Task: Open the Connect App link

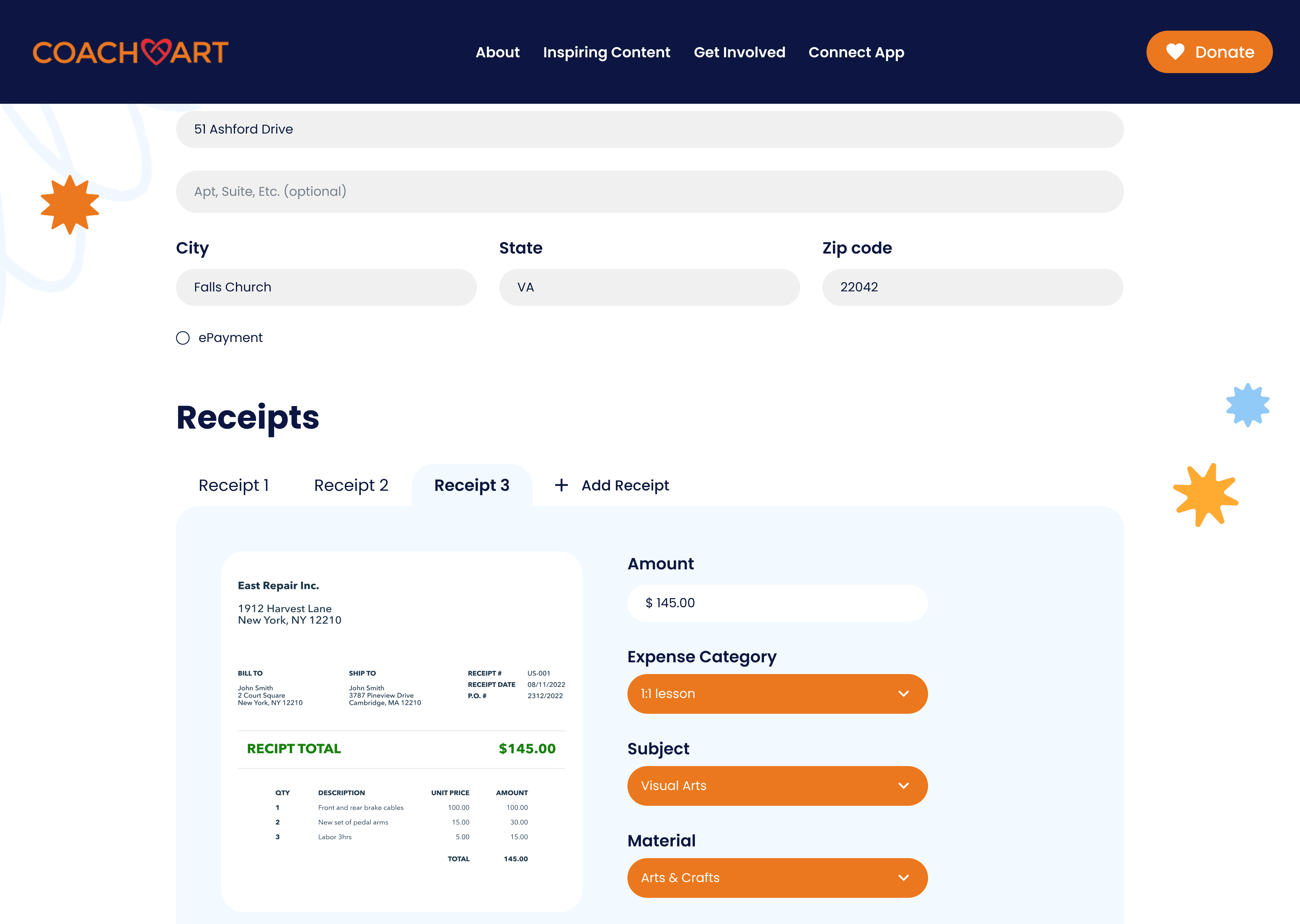Action: (x=856, y=52)
